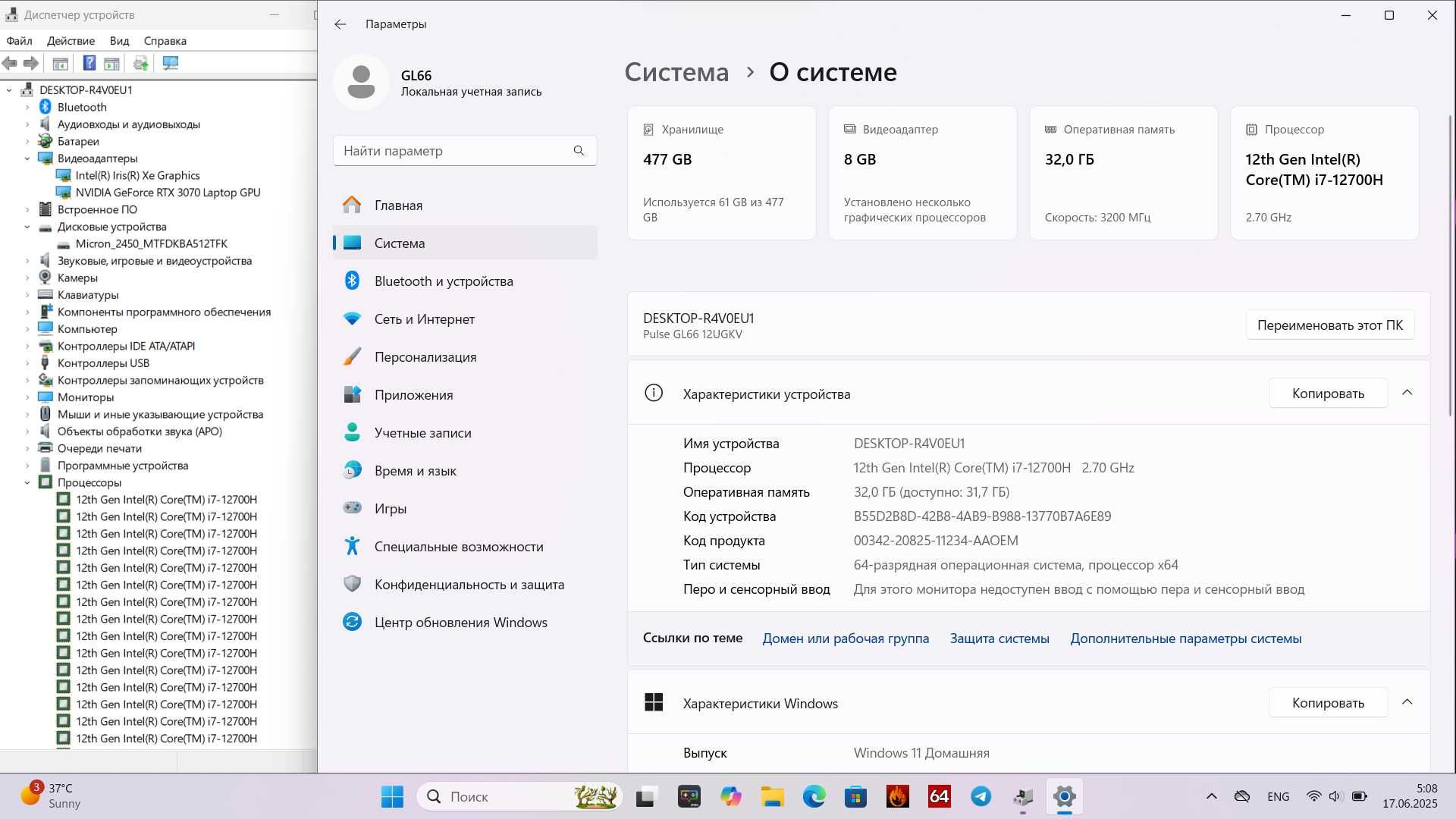Select Micron_2450_MTFDKBA512TFK disk

(x=151, y=243)
